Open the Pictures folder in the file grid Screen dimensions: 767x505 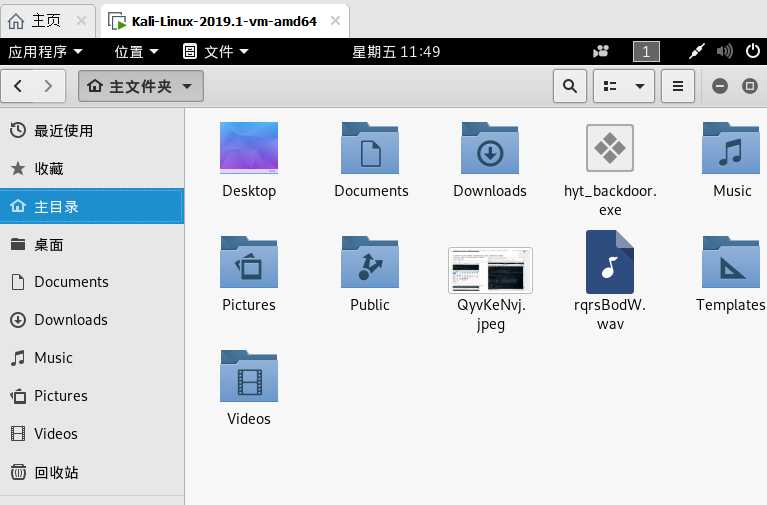point(249,262)
